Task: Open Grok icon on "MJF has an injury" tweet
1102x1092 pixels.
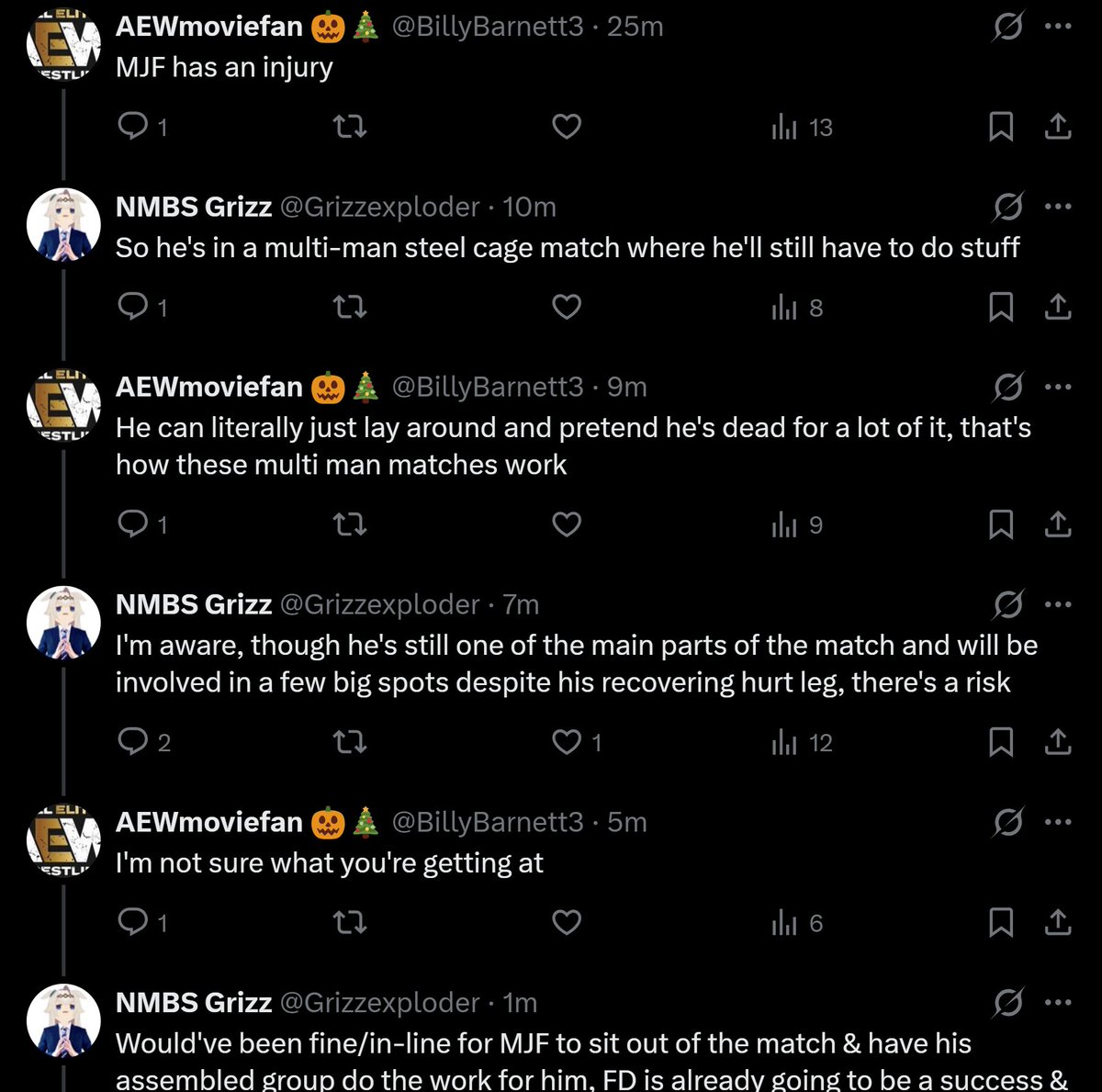Action: tap(1007, 27)
